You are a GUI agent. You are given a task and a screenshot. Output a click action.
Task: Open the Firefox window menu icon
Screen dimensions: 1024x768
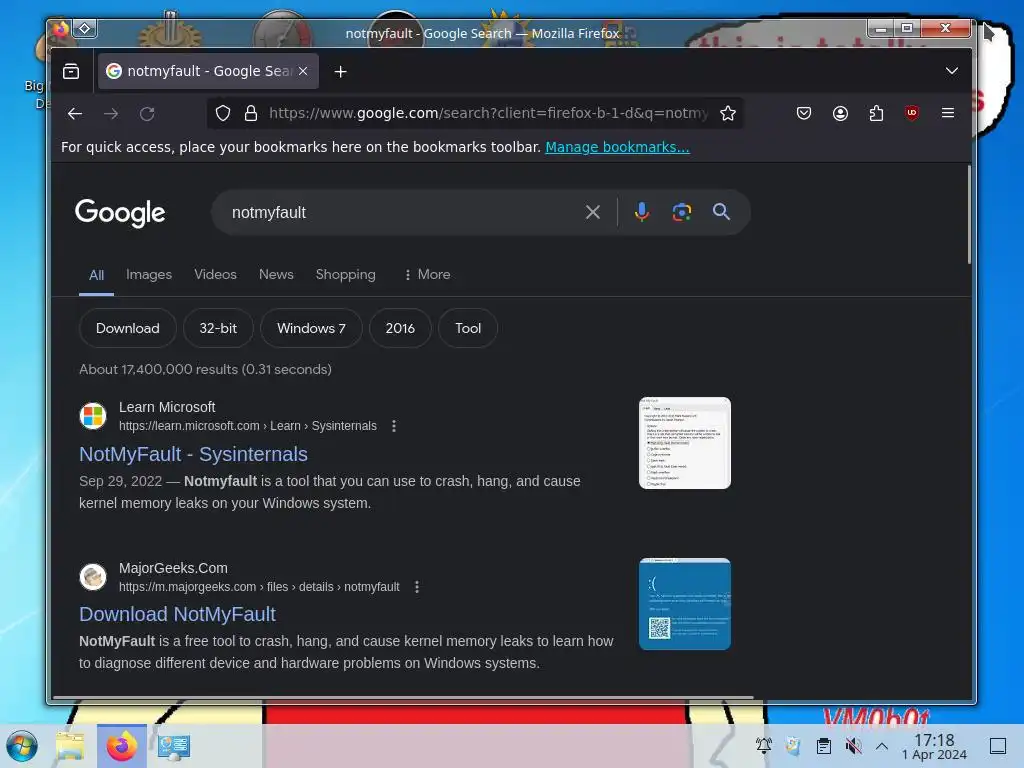click(x=61, y=29)
